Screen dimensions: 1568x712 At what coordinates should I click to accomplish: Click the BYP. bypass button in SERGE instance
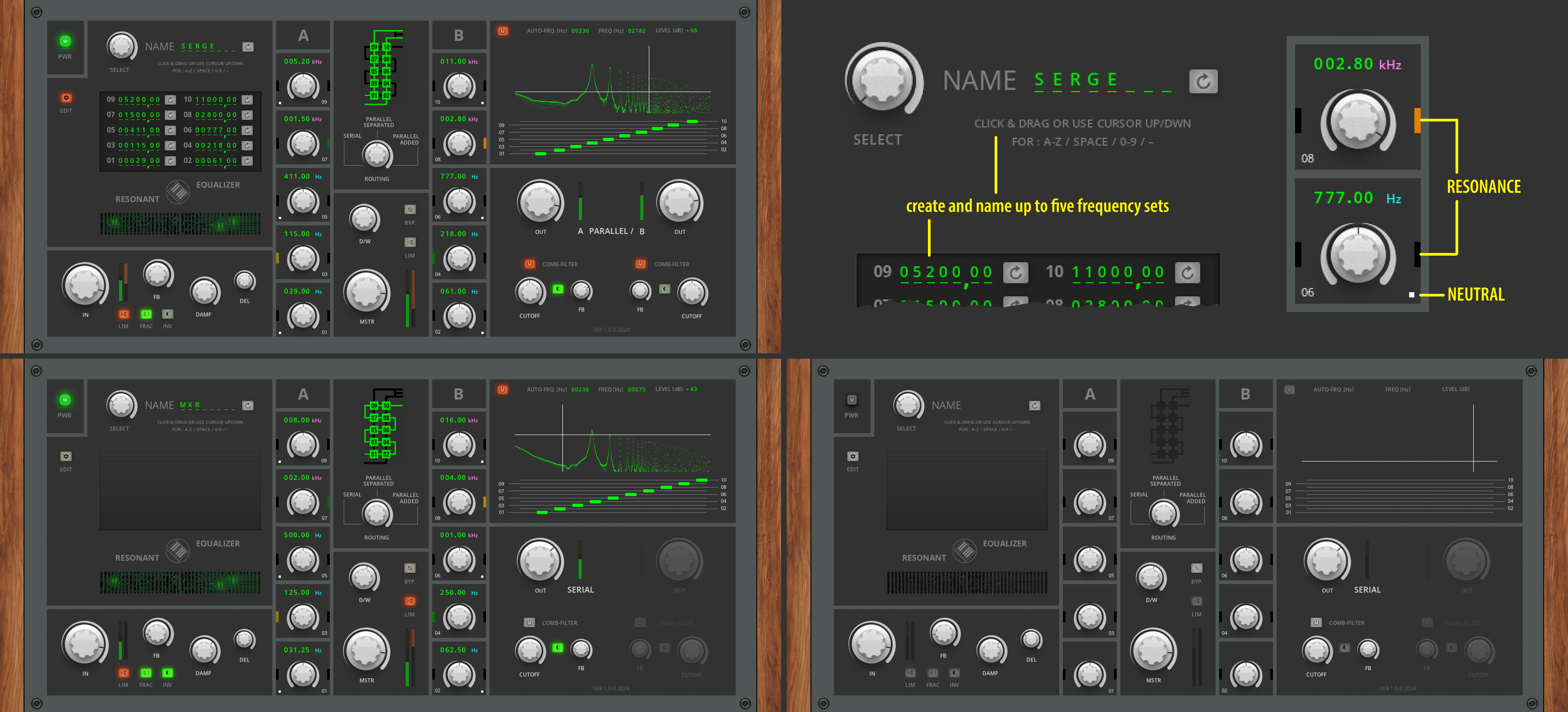pyautogui.click(x=410, y=209)
